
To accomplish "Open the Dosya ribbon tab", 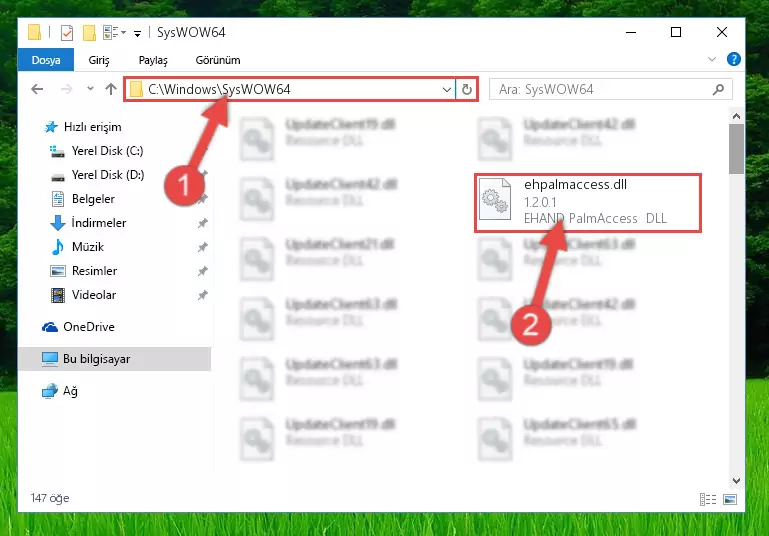I will [x=46, y=60].
